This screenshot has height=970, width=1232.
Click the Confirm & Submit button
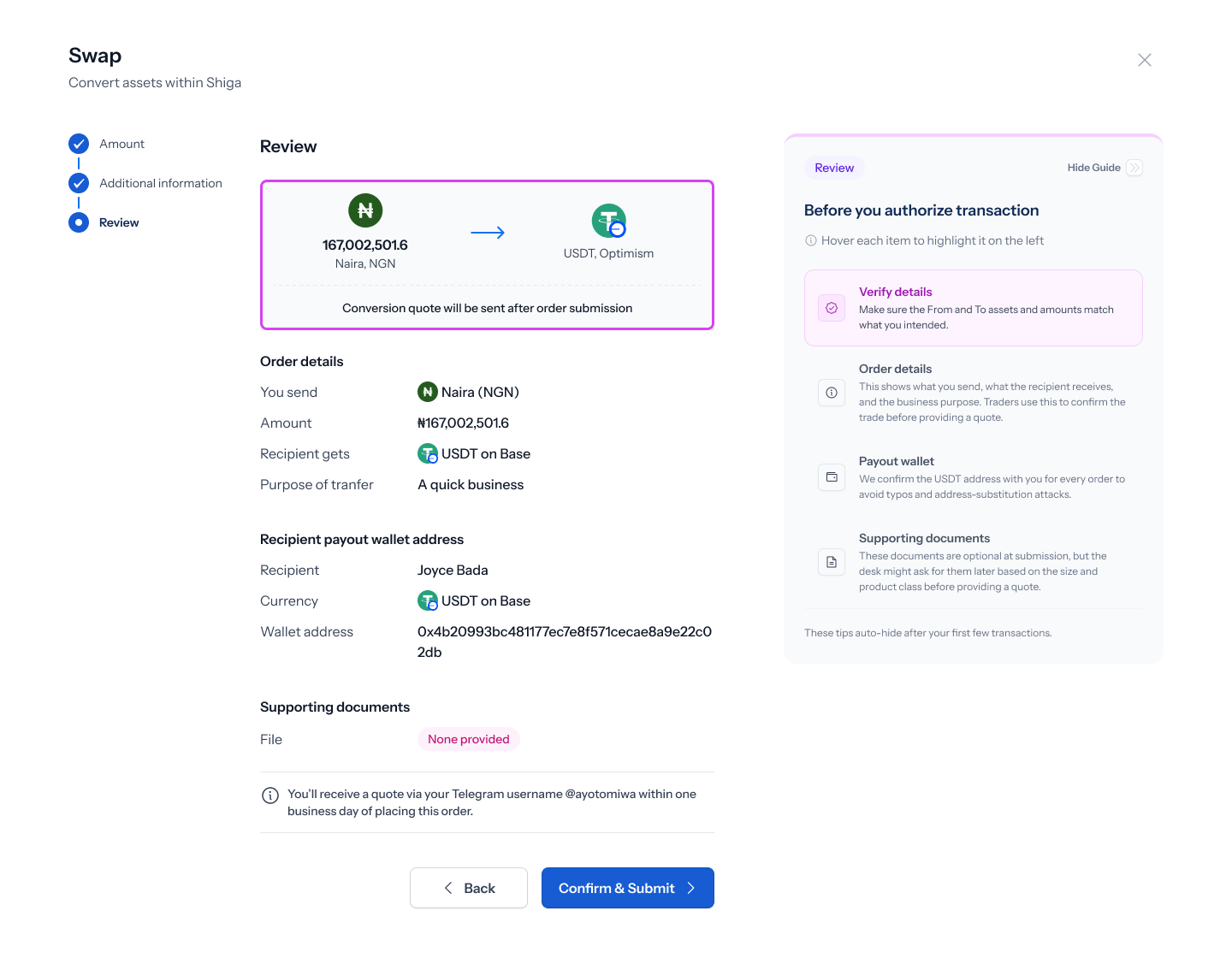pos(628,888)
